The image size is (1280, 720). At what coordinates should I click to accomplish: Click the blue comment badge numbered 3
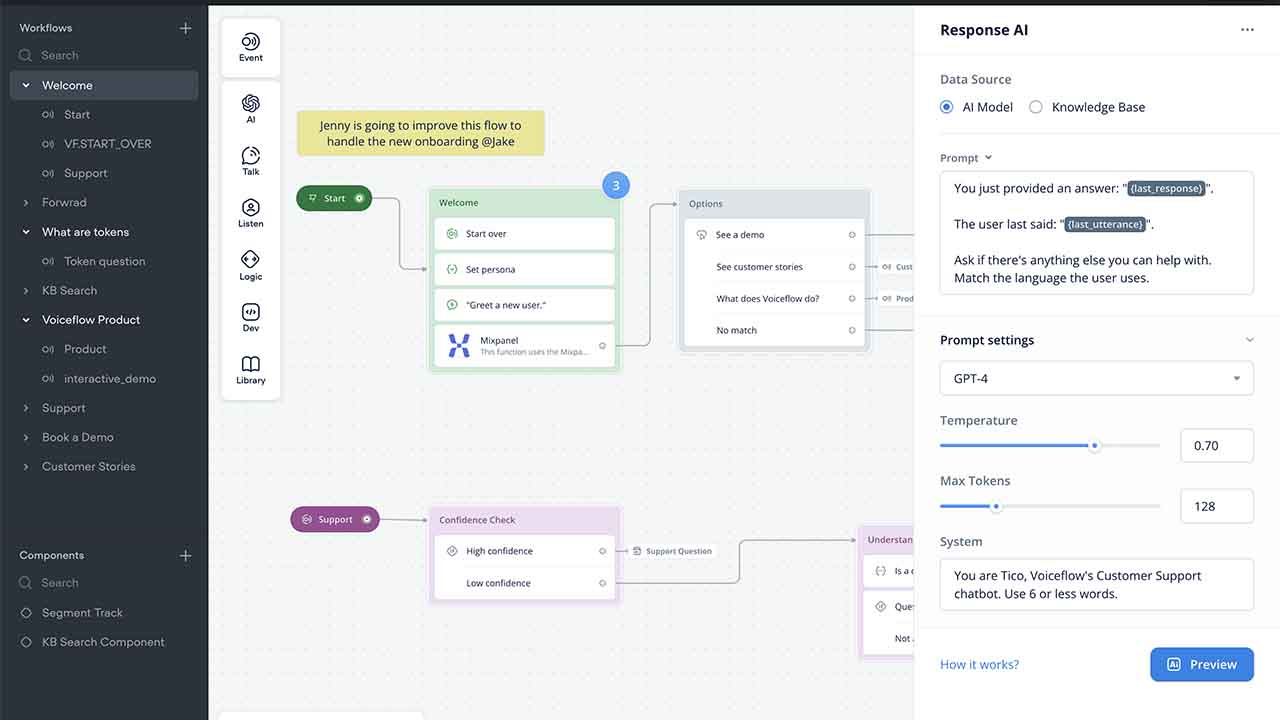[616, 185]
